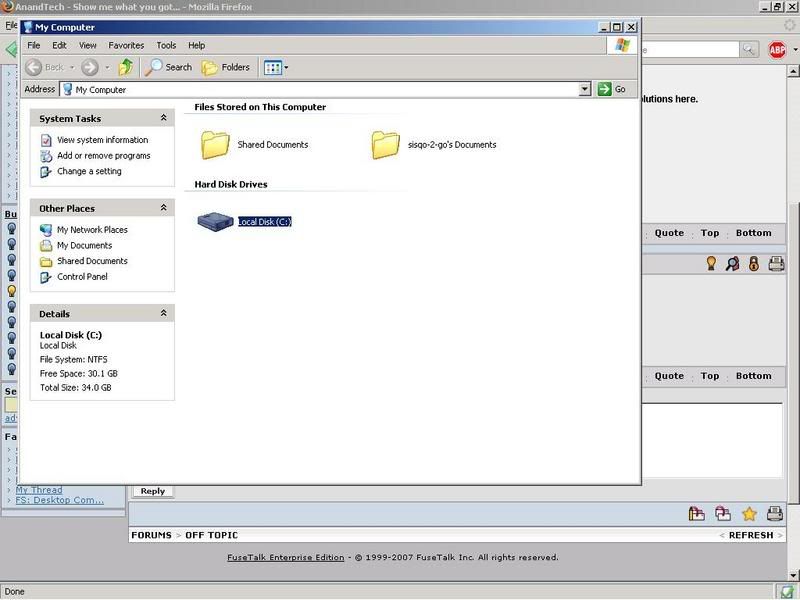Select the Local Disk (C:) drive icon
This screenshot has width=800, height=600.
[x=215, y=222]
